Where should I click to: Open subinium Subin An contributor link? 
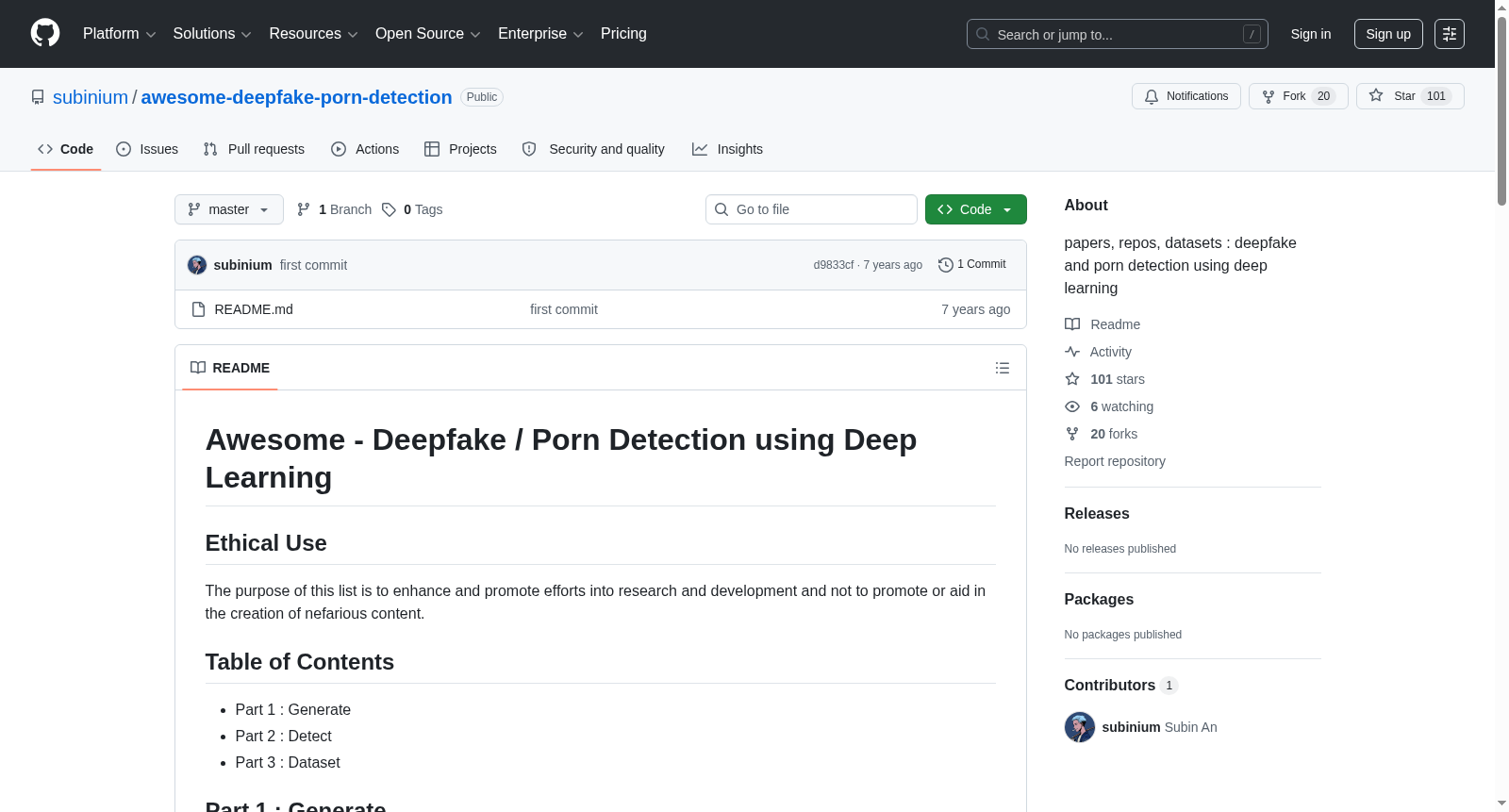pos(1160,727)
